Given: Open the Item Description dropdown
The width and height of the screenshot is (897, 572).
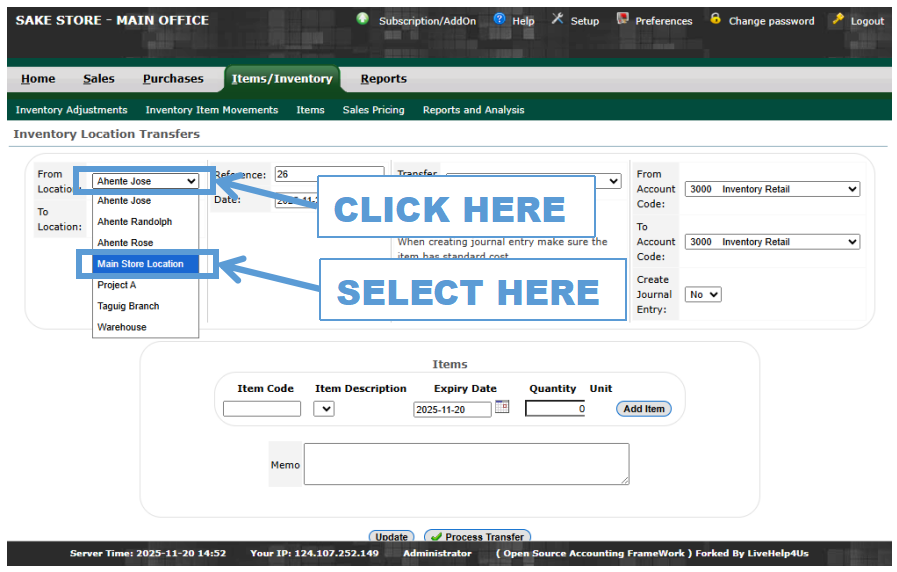Looking at the screenshot, I should tap(324, 409).
